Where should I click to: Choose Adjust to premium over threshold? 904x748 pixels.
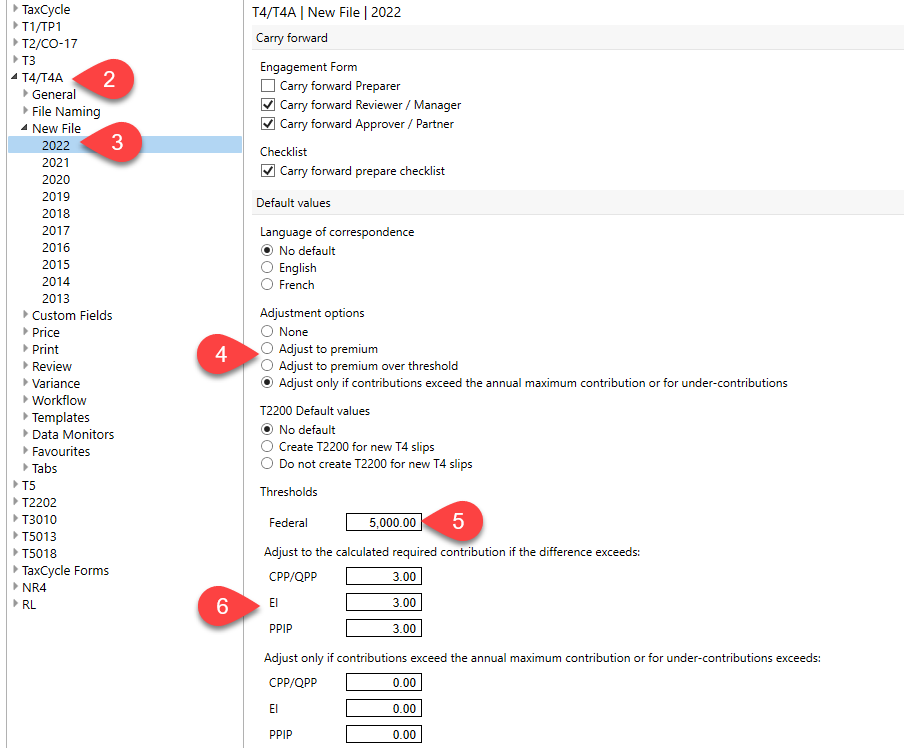267,366
